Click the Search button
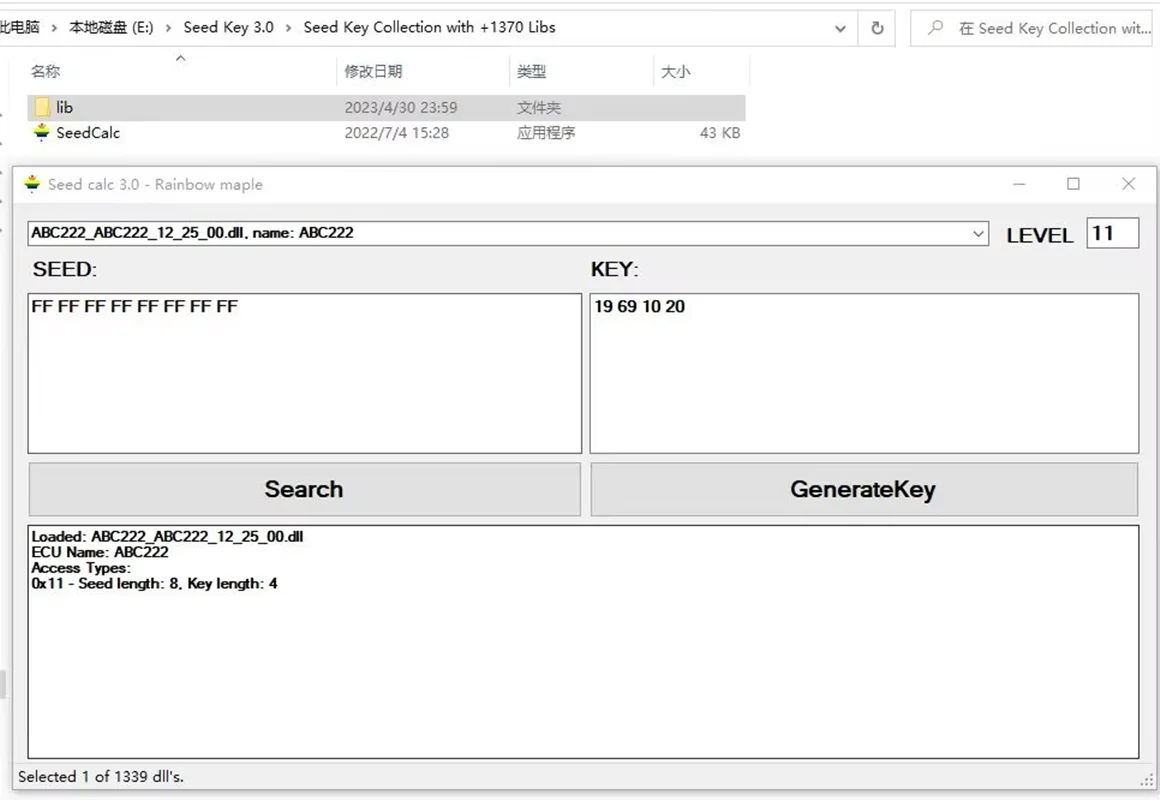This screenshot has height=800, width=1160. [304, 489]
